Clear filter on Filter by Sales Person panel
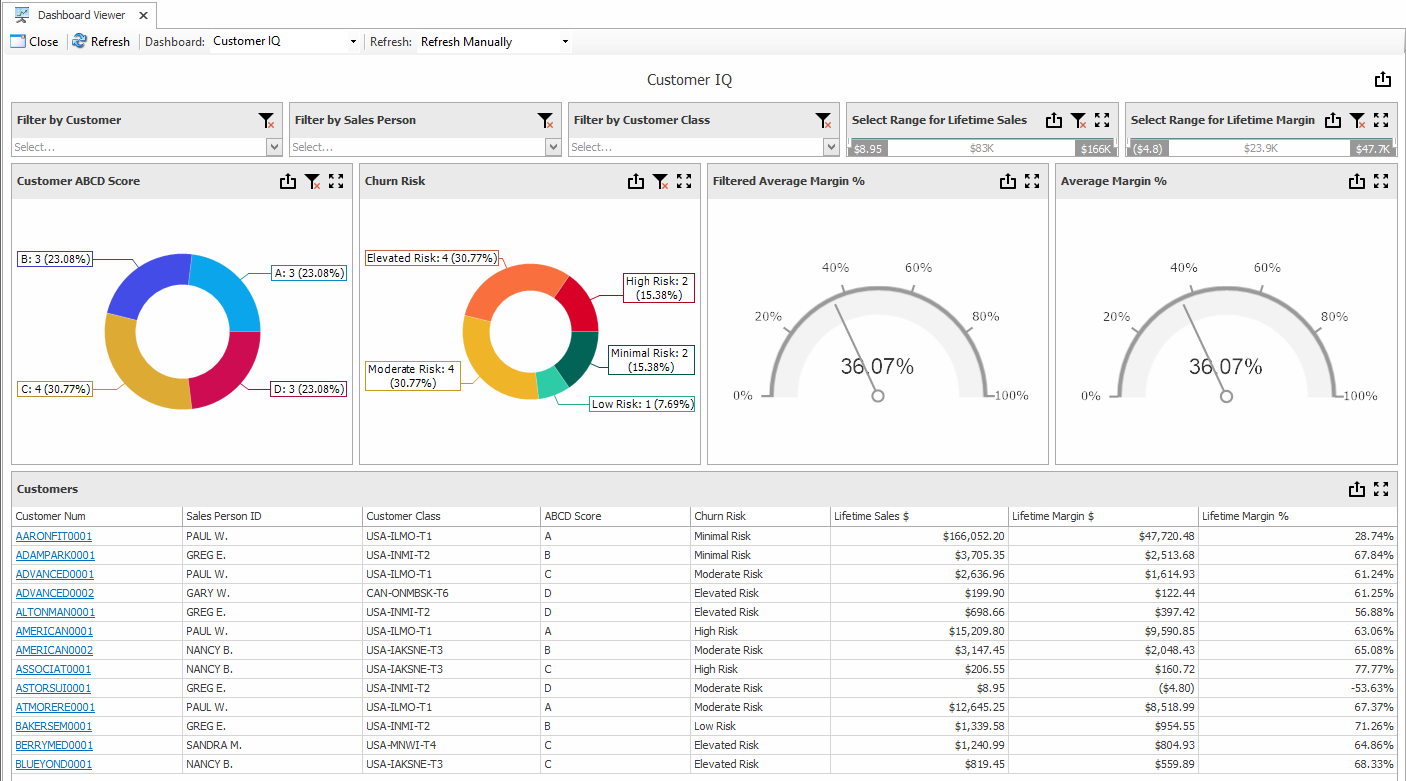1406x781 pixels. pyautogui.click(x=545, y=120)
